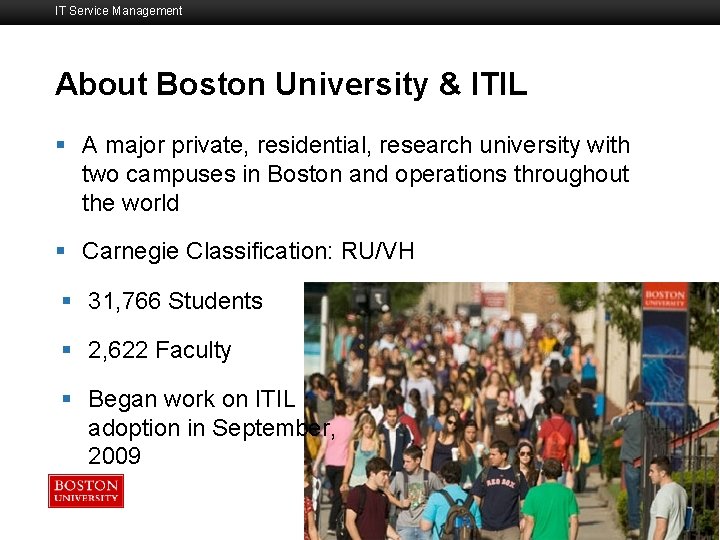Click the 'IT Service Management' header text

point(118,11)
